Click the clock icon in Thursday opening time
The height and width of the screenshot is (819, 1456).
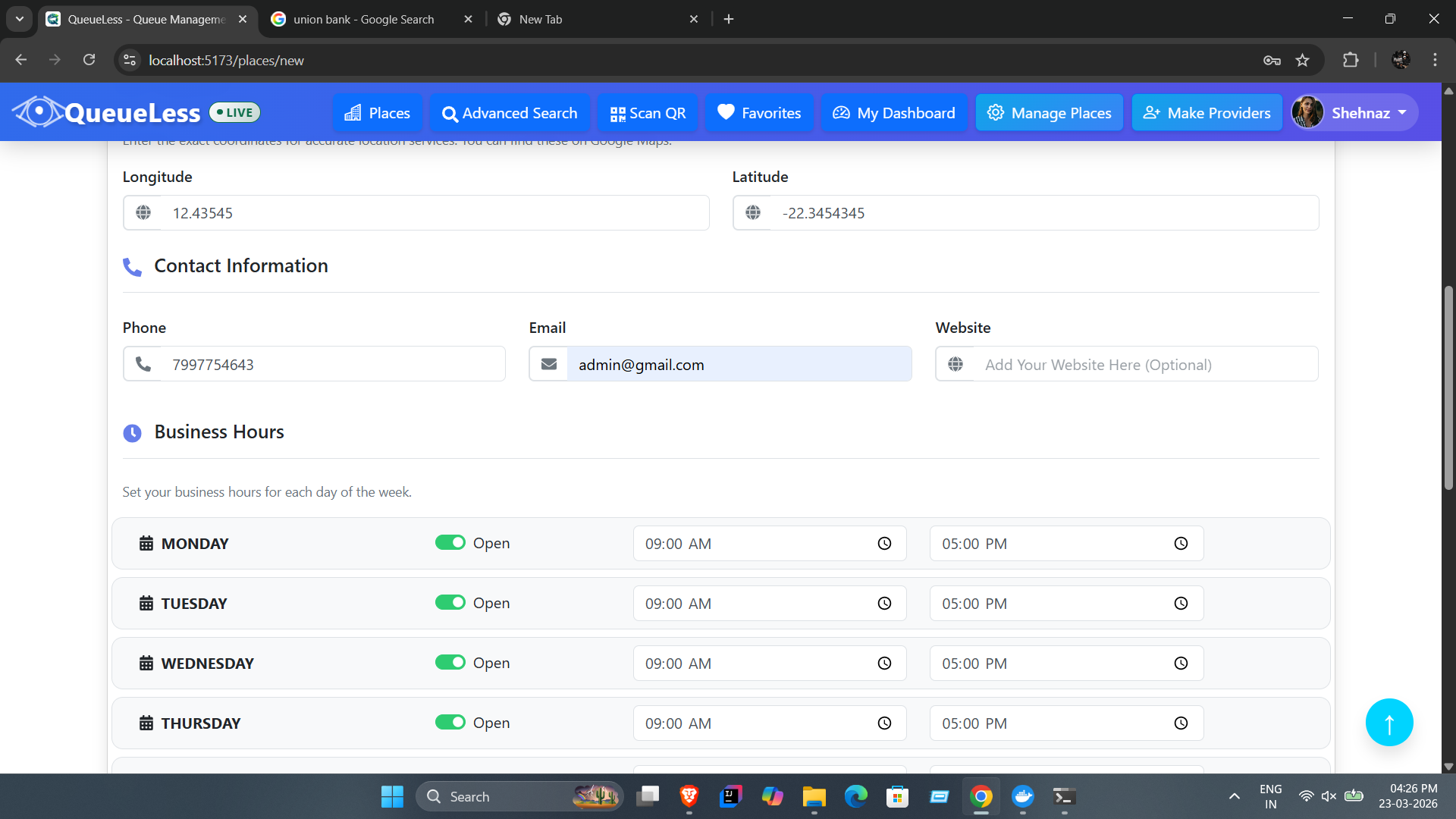point(884,723)
